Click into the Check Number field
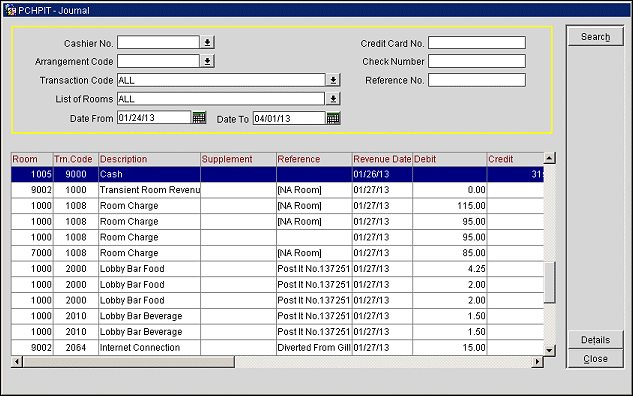Image resolution: width=633 pixels, height=396 pixels. coord(477,61)
